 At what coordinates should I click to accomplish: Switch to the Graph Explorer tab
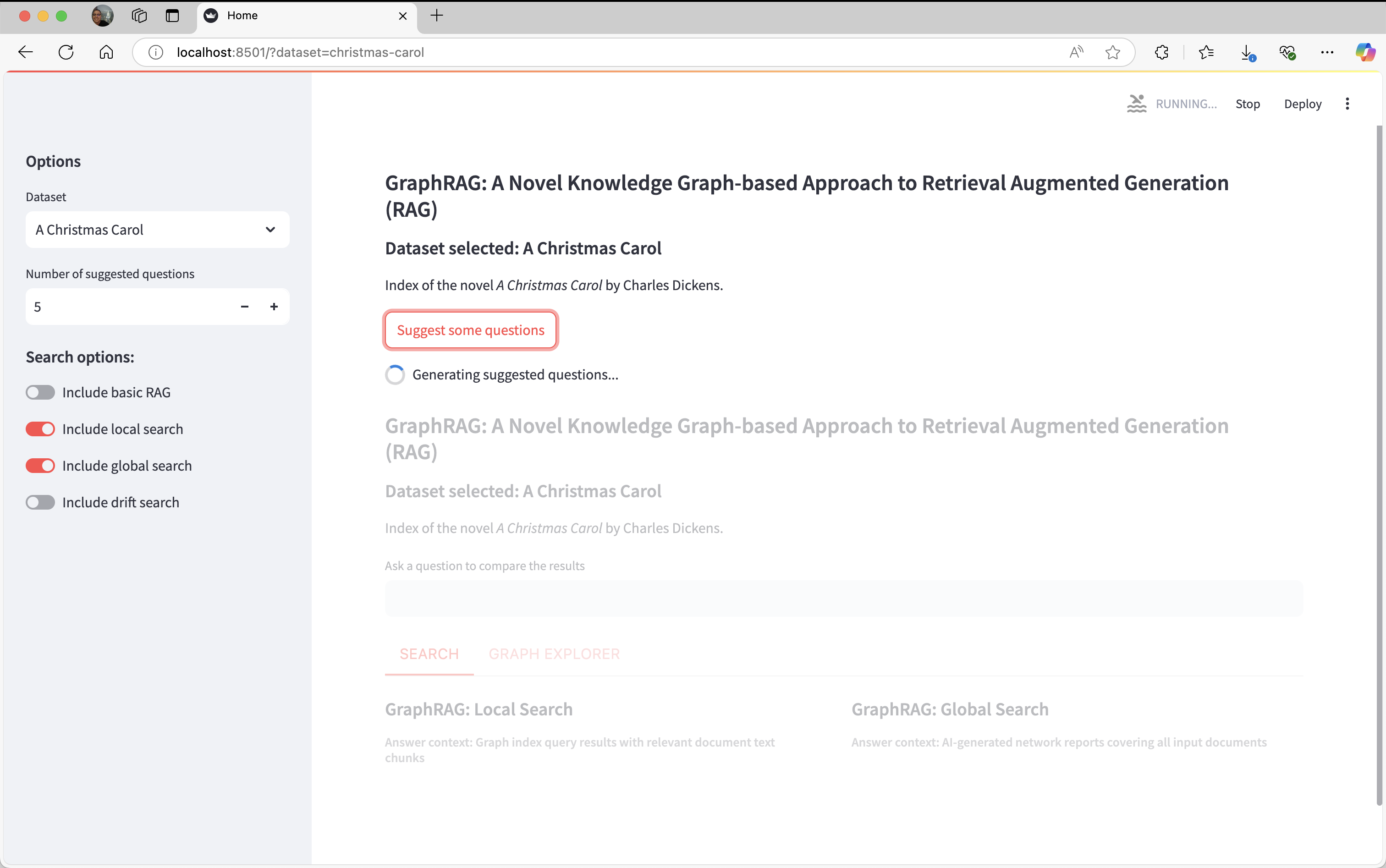(554, 654)
